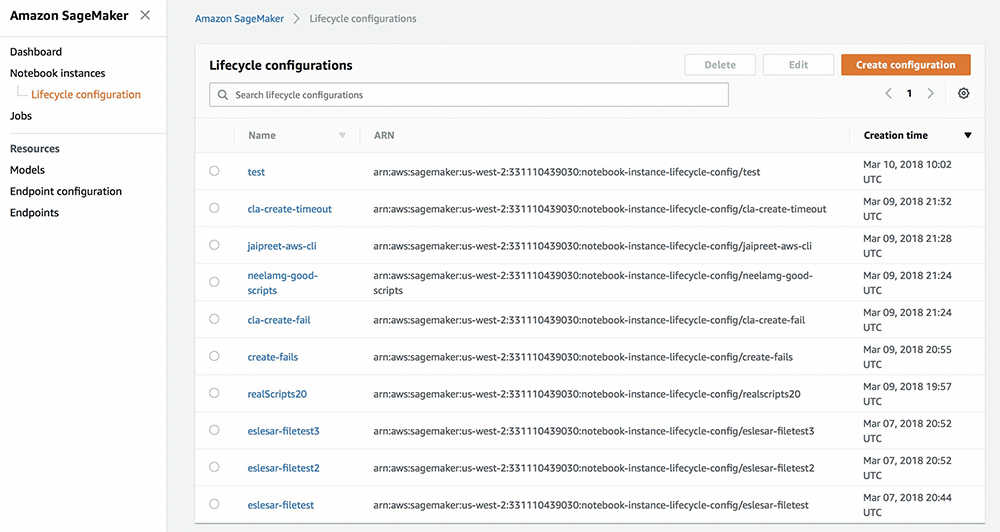Open Notebook instances in the sidebar

tap(57, 73)
